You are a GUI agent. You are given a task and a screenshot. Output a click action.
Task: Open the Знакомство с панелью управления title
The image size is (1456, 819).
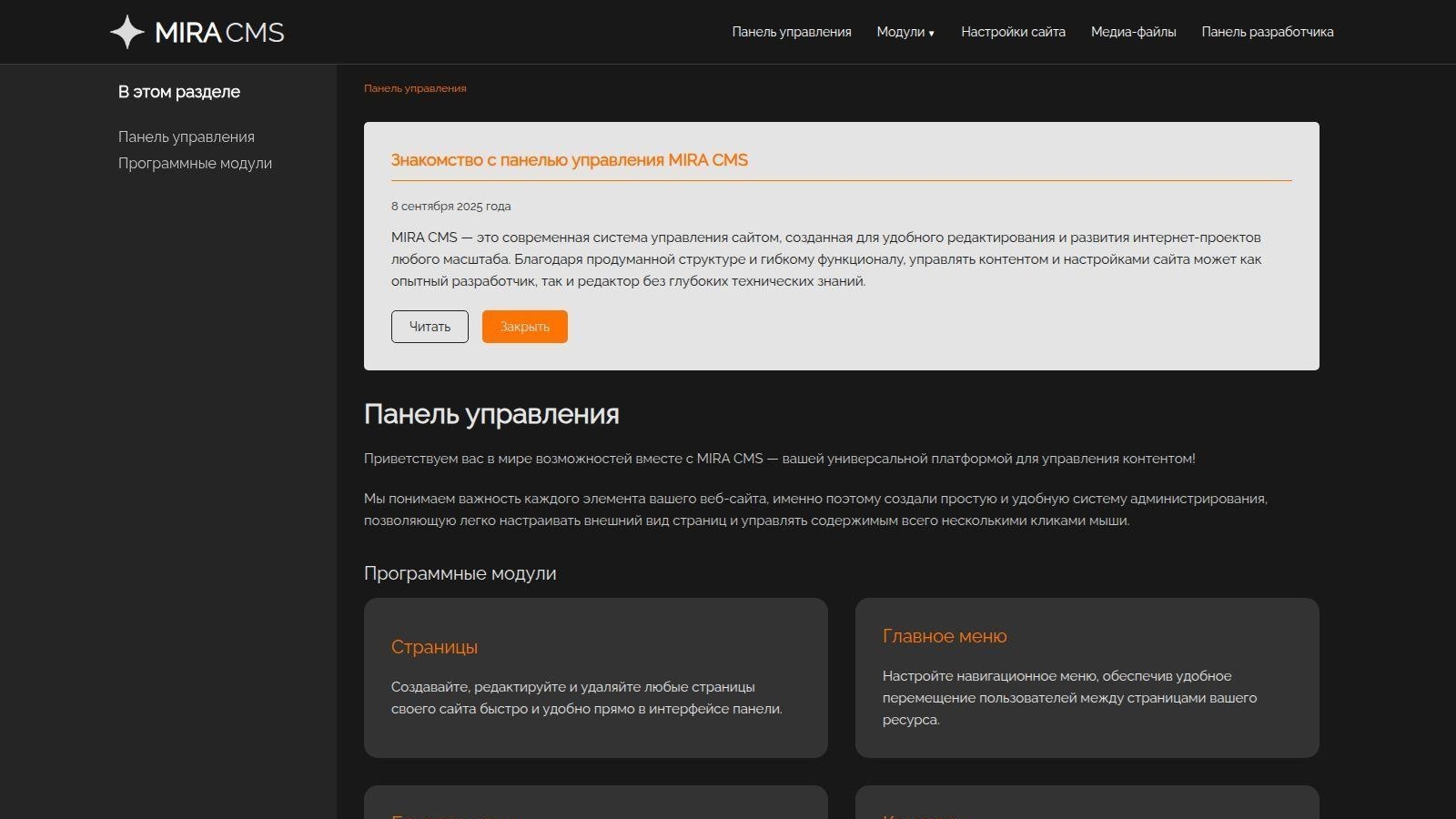tap(569, 160)
